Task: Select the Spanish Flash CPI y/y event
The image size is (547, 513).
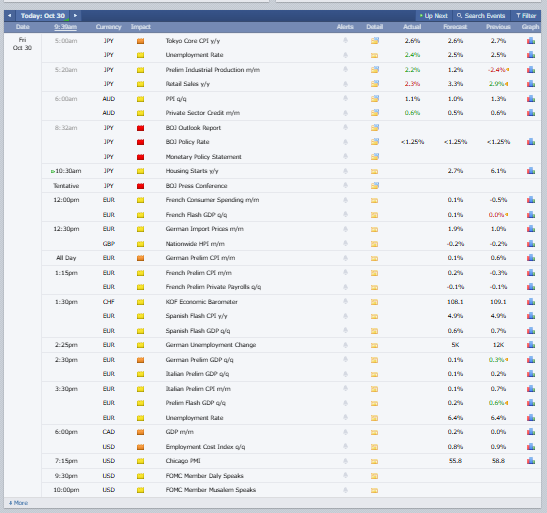Action: coord(196,316)
